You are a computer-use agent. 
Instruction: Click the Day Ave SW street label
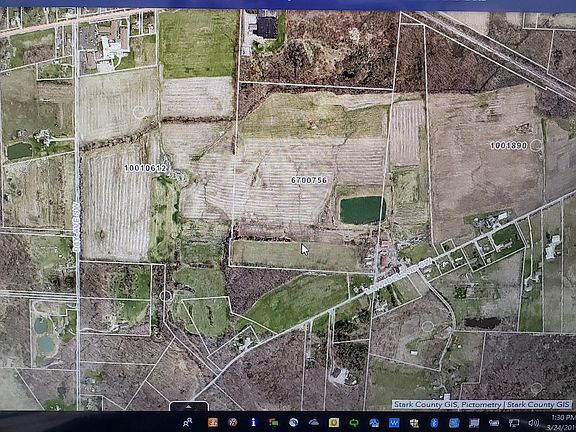76,227
